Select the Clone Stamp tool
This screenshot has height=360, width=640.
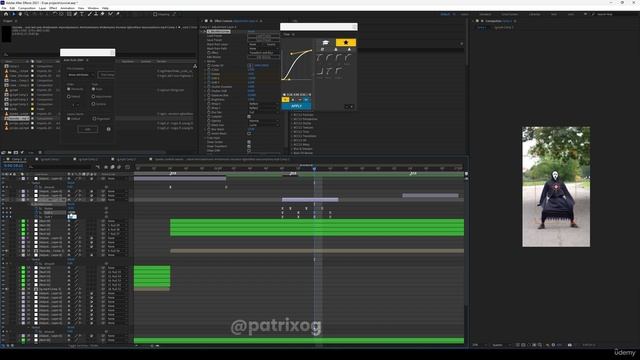pyautogui.click(x=96, y=14)
